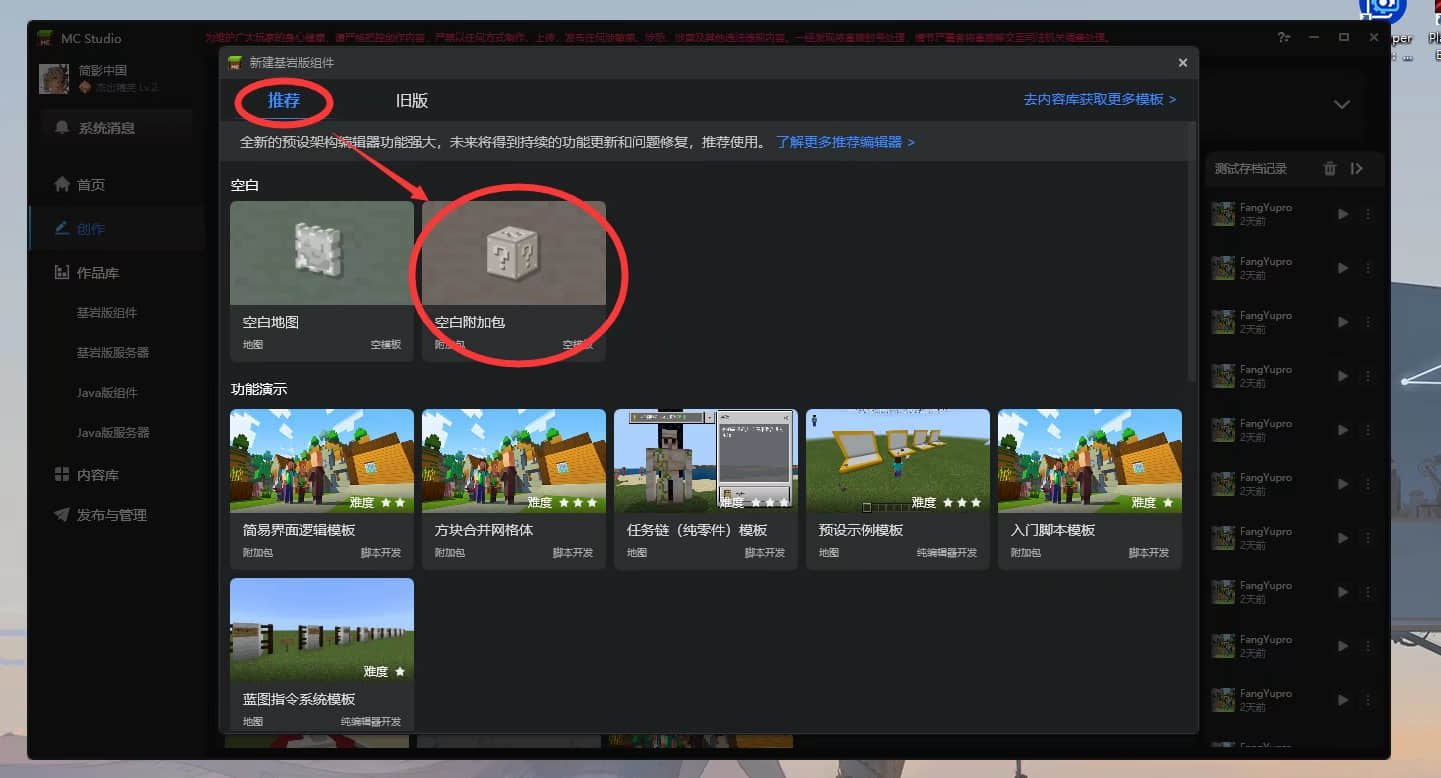Viewport: 1441px width, 778px height.
Task: Collapse the 测试存档记录 panel with arrow icon
Action: [1356, 169]
